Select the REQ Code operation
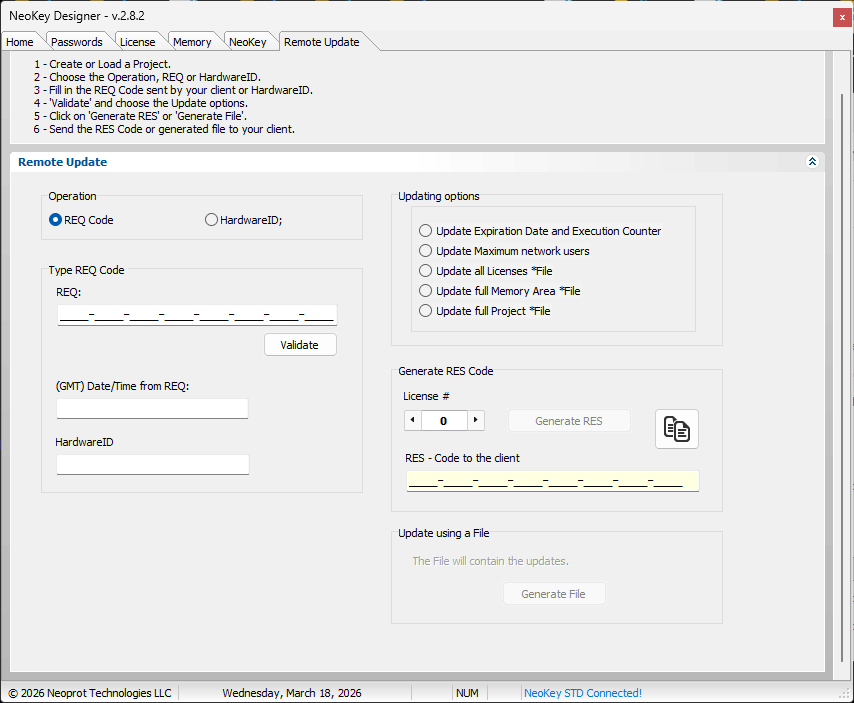The width and height of the screenshot is (854, 703). tap(56, 220)
